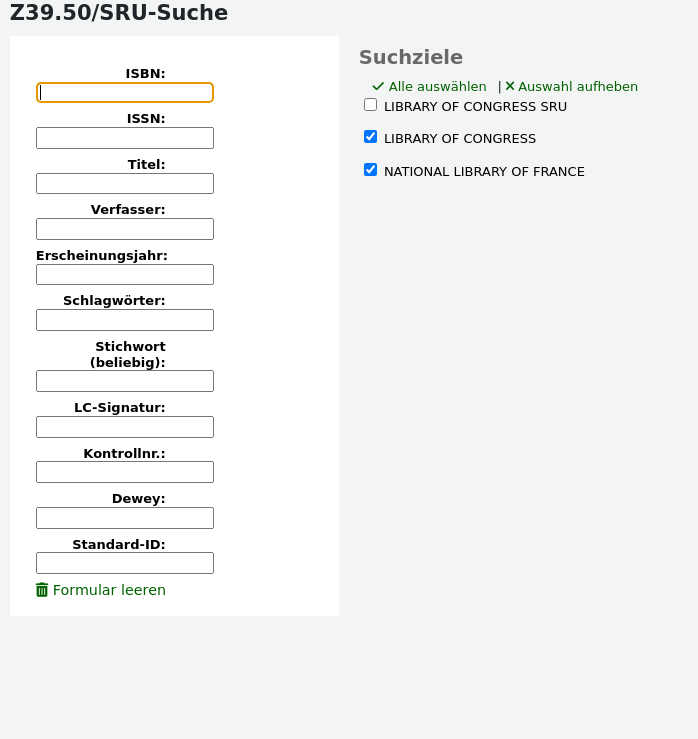
Task: Click the Verfasser input field
Action: pyautogui.click(x=125, y=229)
